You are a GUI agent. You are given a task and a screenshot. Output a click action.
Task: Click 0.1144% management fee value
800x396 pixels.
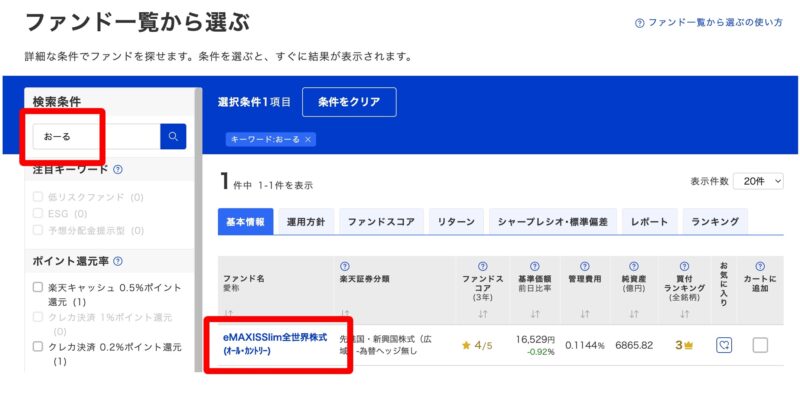click(585, 345)
